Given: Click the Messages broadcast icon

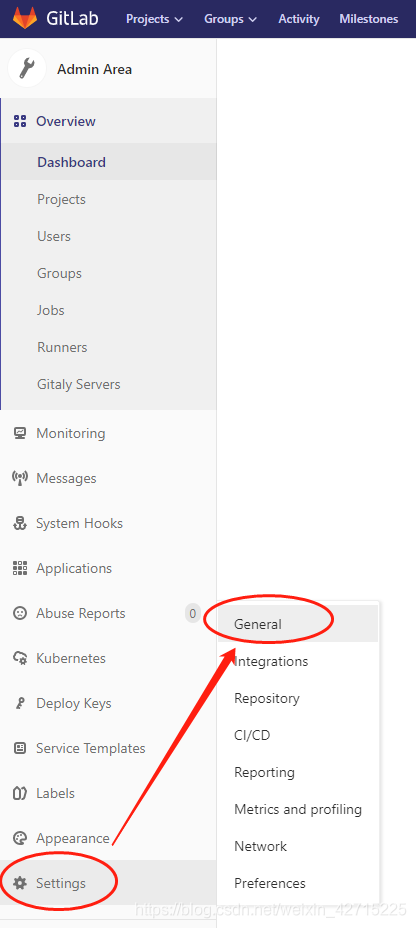Looking at the screenshot, I should pyautogui.click(x=20, y=478).
